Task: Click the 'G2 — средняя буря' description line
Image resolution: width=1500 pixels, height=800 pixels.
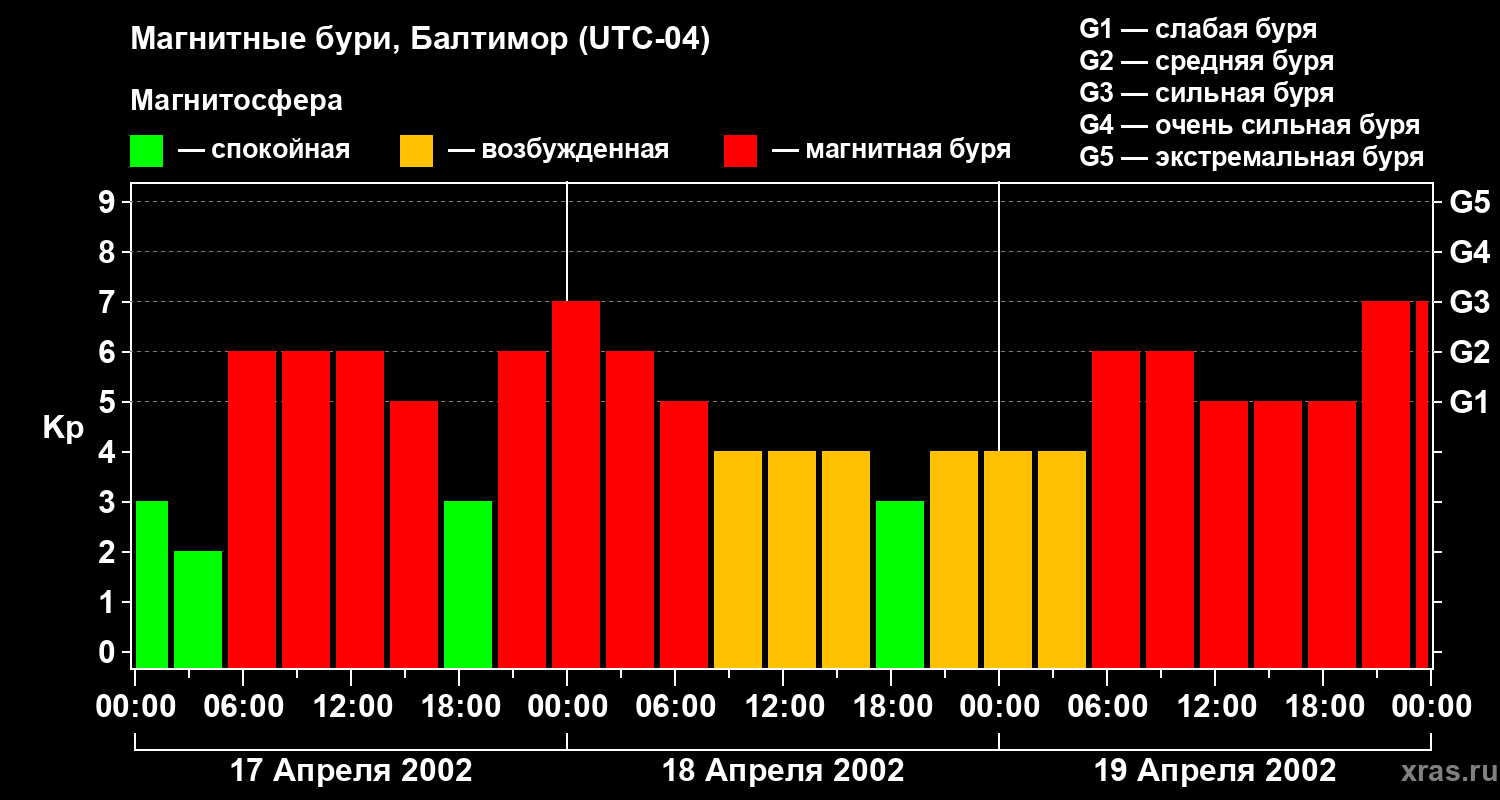Action: pyautogui.click(x=1206, y=61)
